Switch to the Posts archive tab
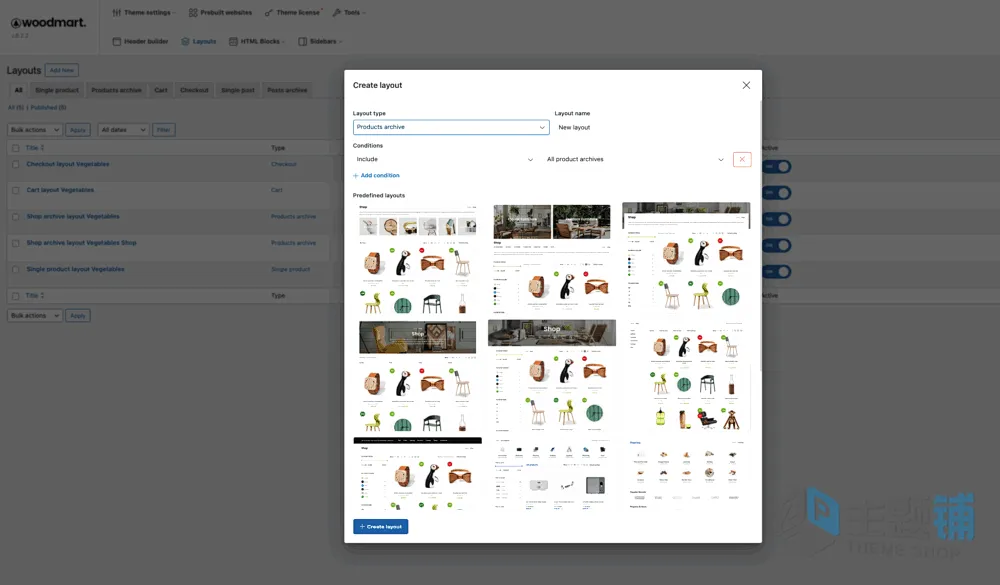 (287, 90)
